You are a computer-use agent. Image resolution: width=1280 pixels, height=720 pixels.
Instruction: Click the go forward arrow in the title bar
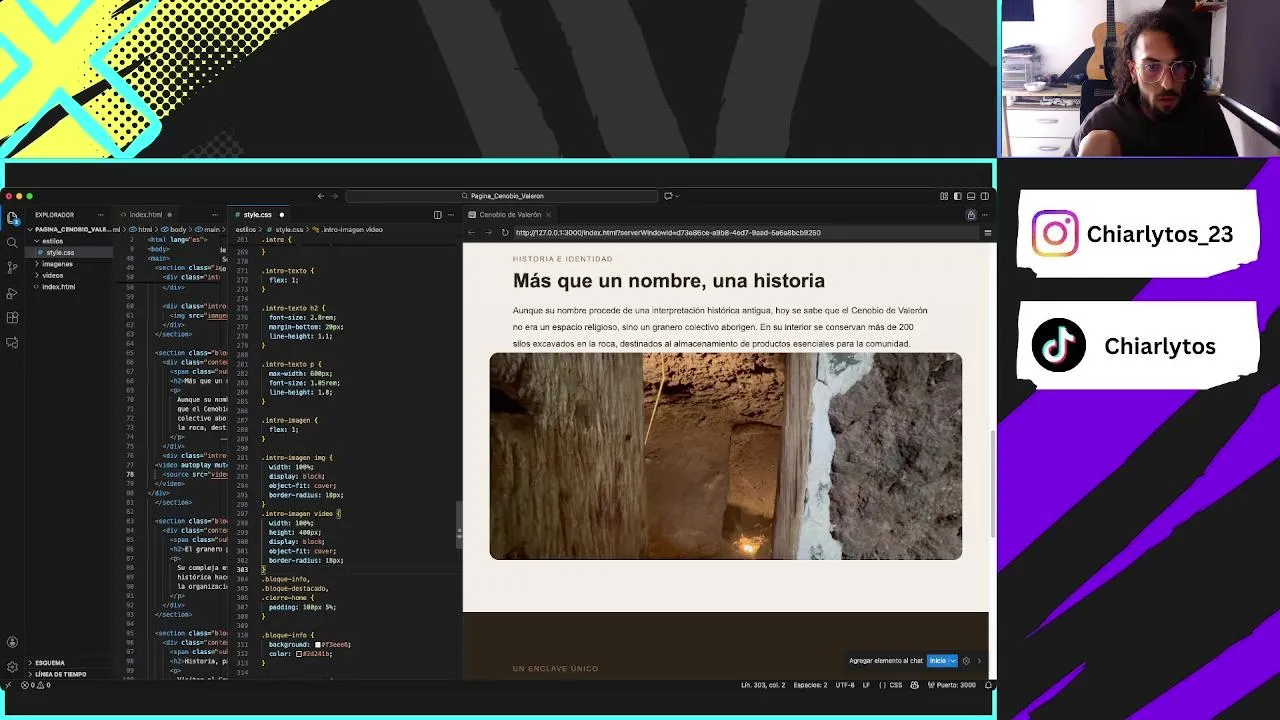point(335,196)
